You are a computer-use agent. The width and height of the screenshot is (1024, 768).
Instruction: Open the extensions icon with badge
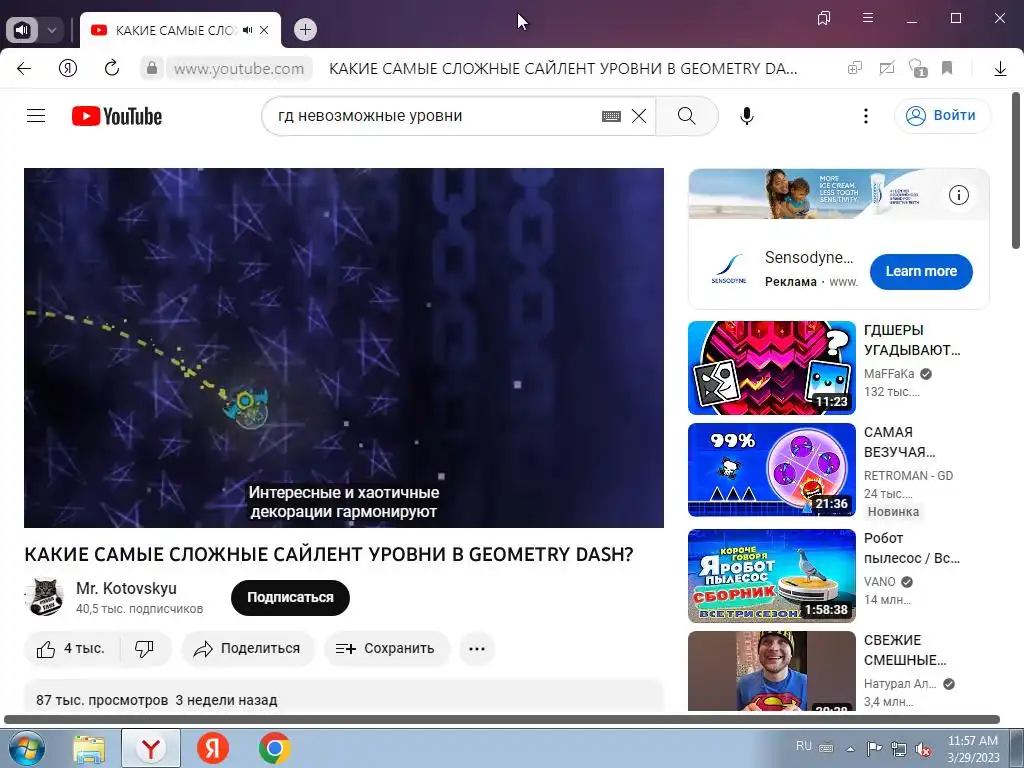918,68
